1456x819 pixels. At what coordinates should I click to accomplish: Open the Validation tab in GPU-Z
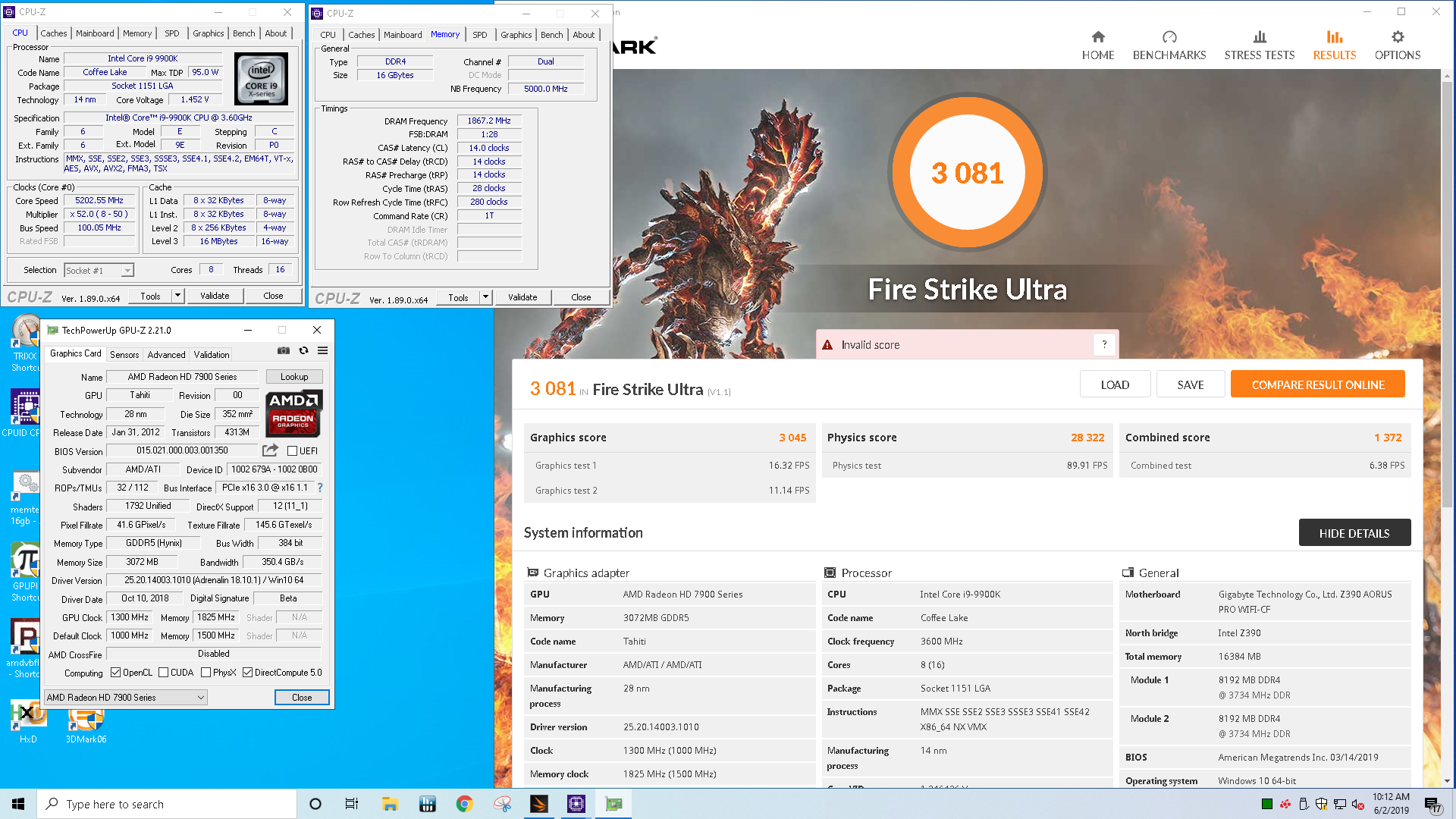click(212, 354)
